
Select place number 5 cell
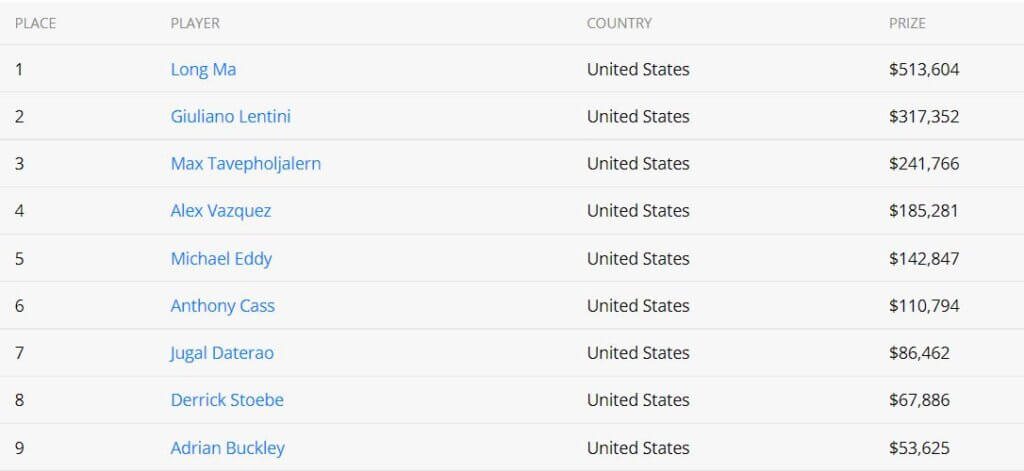click(20, 259)
